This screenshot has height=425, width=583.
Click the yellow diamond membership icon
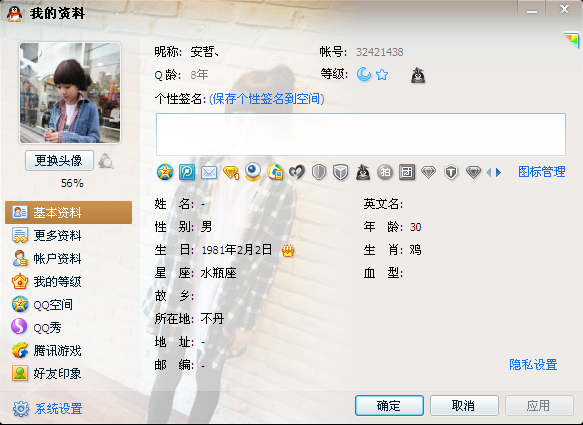231,173
